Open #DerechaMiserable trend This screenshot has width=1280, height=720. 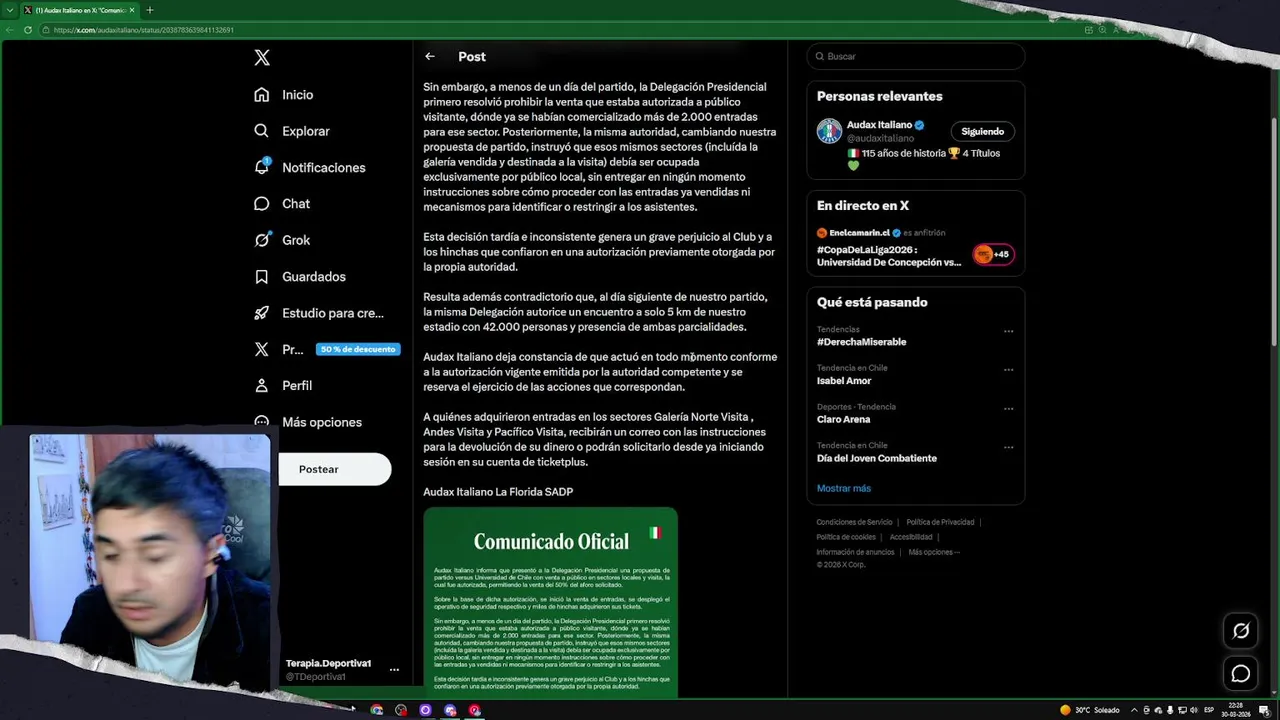coord(861,342)
